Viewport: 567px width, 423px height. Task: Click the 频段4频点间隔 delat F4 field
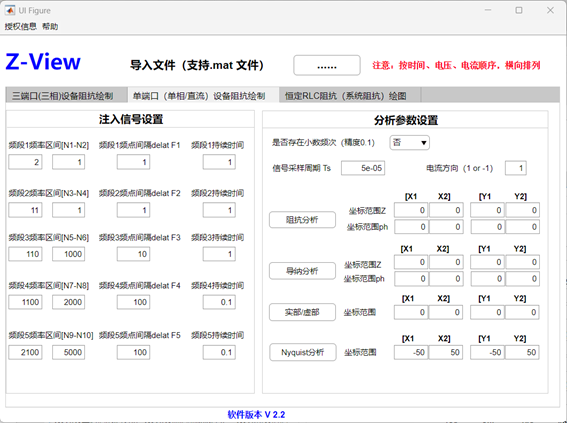coord(133,302)
